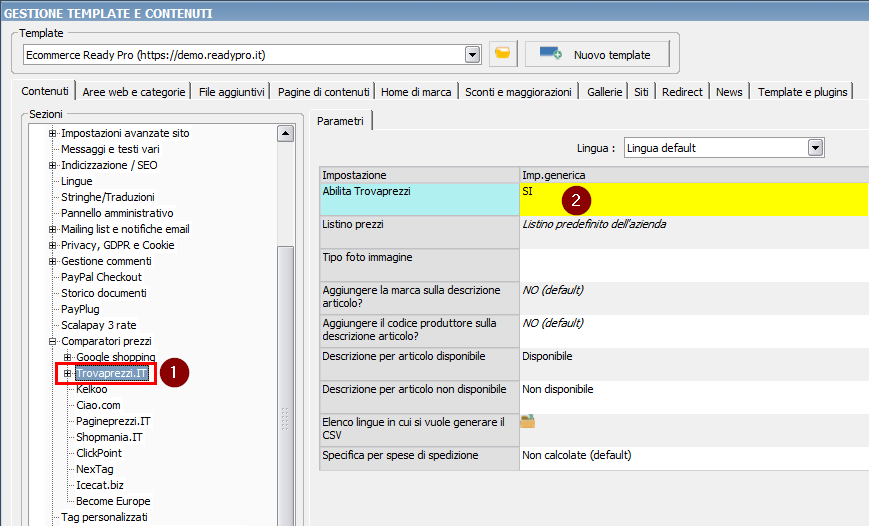
Task: Click the Abilita Trovaprezzi setting label
Action: [x=420, y=200]
